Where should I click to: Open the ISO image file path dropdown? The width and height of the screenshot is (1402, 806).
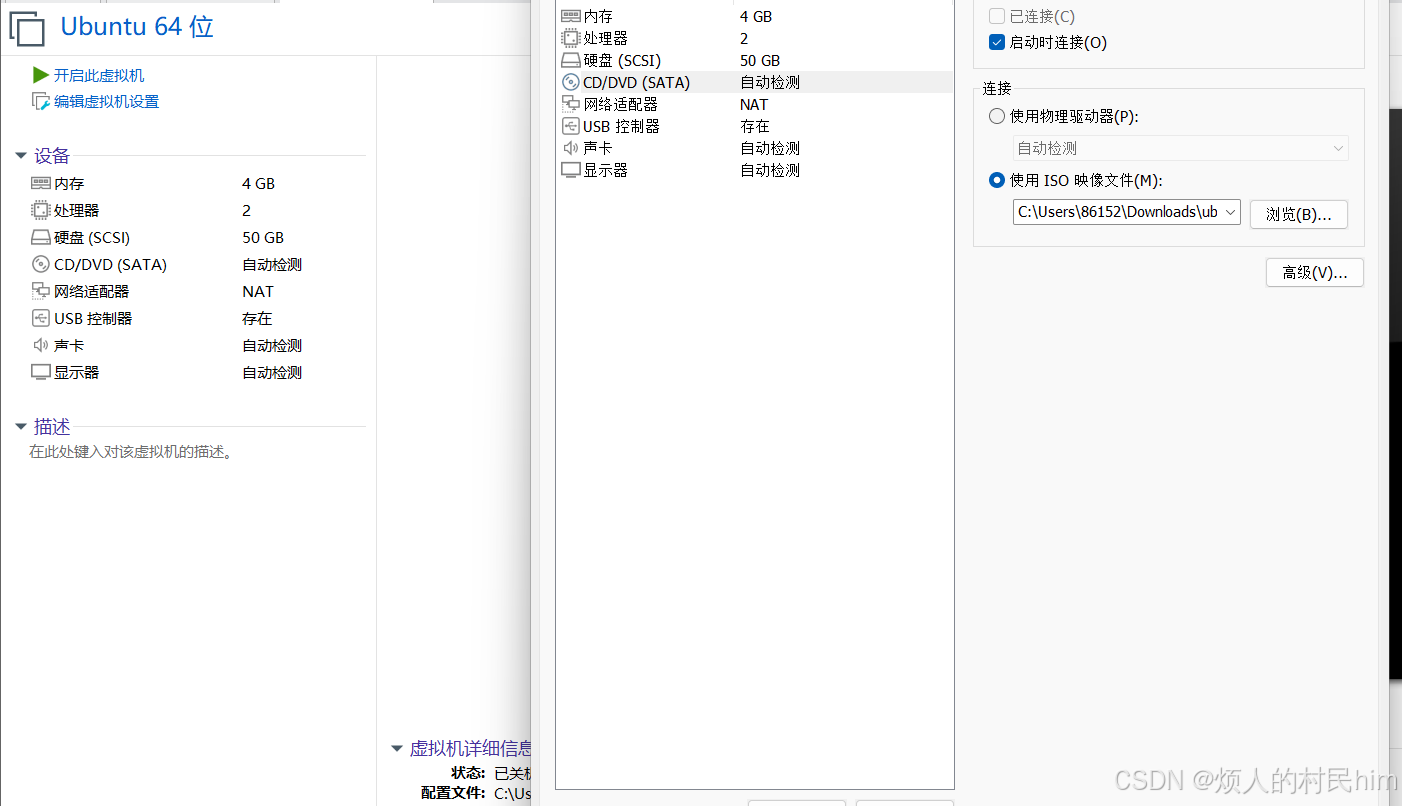[x=1230, y=212]
